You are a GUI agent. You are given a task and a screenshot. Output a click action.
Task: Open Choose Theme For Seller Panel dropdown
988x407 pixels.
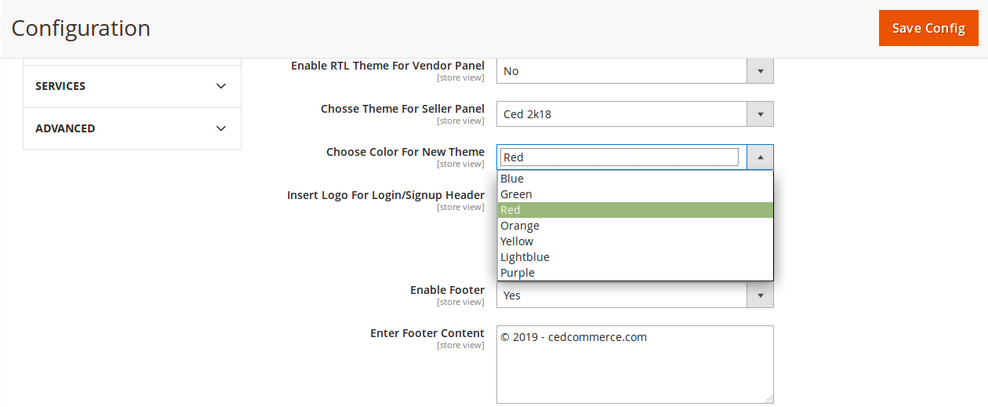point(622,114)
